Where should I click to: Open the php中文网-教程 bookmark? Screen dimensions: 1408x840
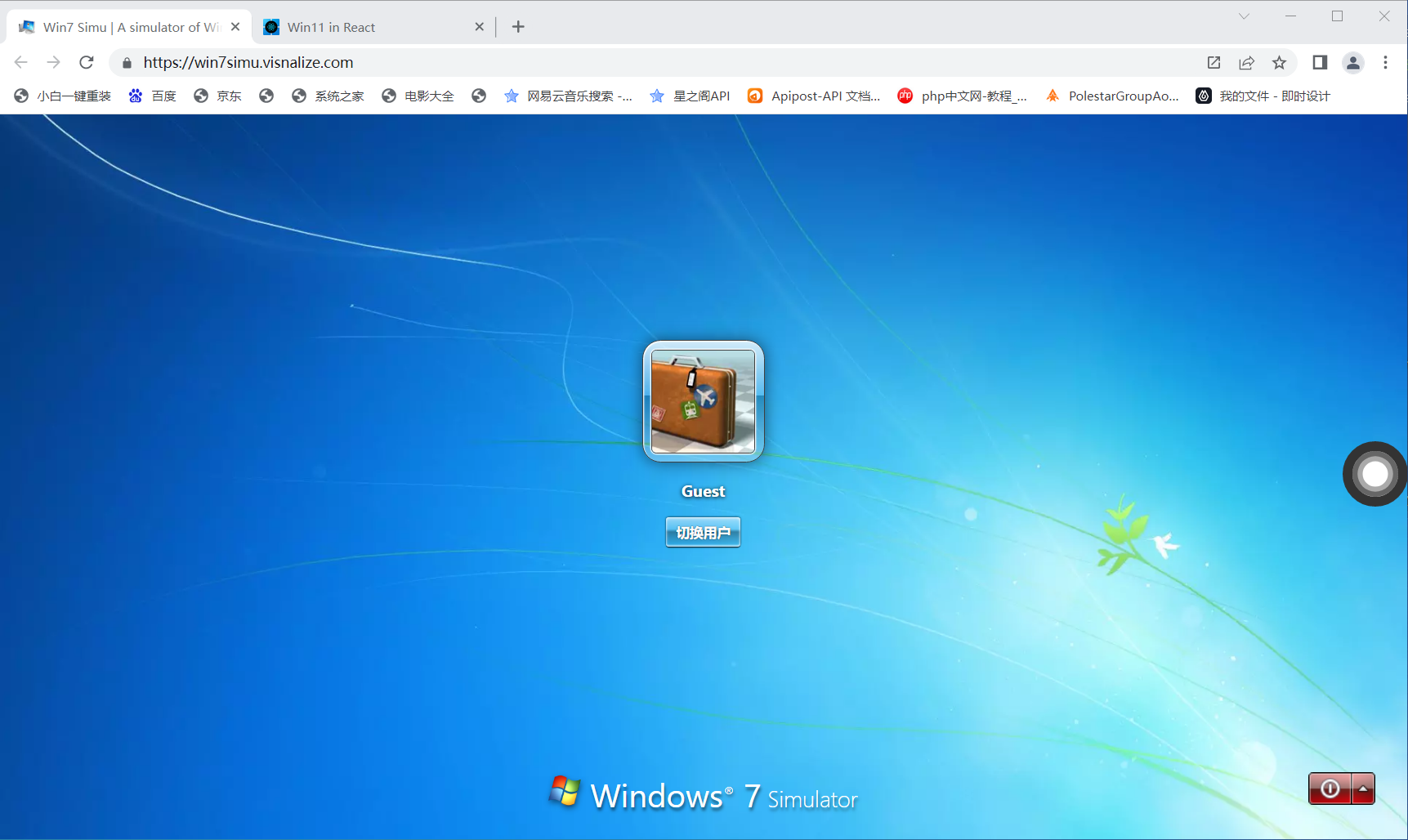(x=962, y=96)
